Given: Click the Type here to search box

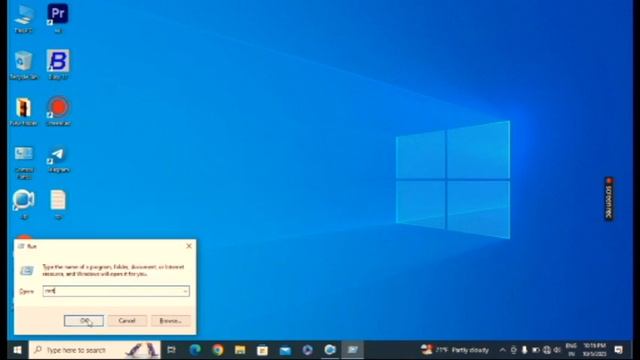Looking at the screenshot, I should (x=94, y=350).
